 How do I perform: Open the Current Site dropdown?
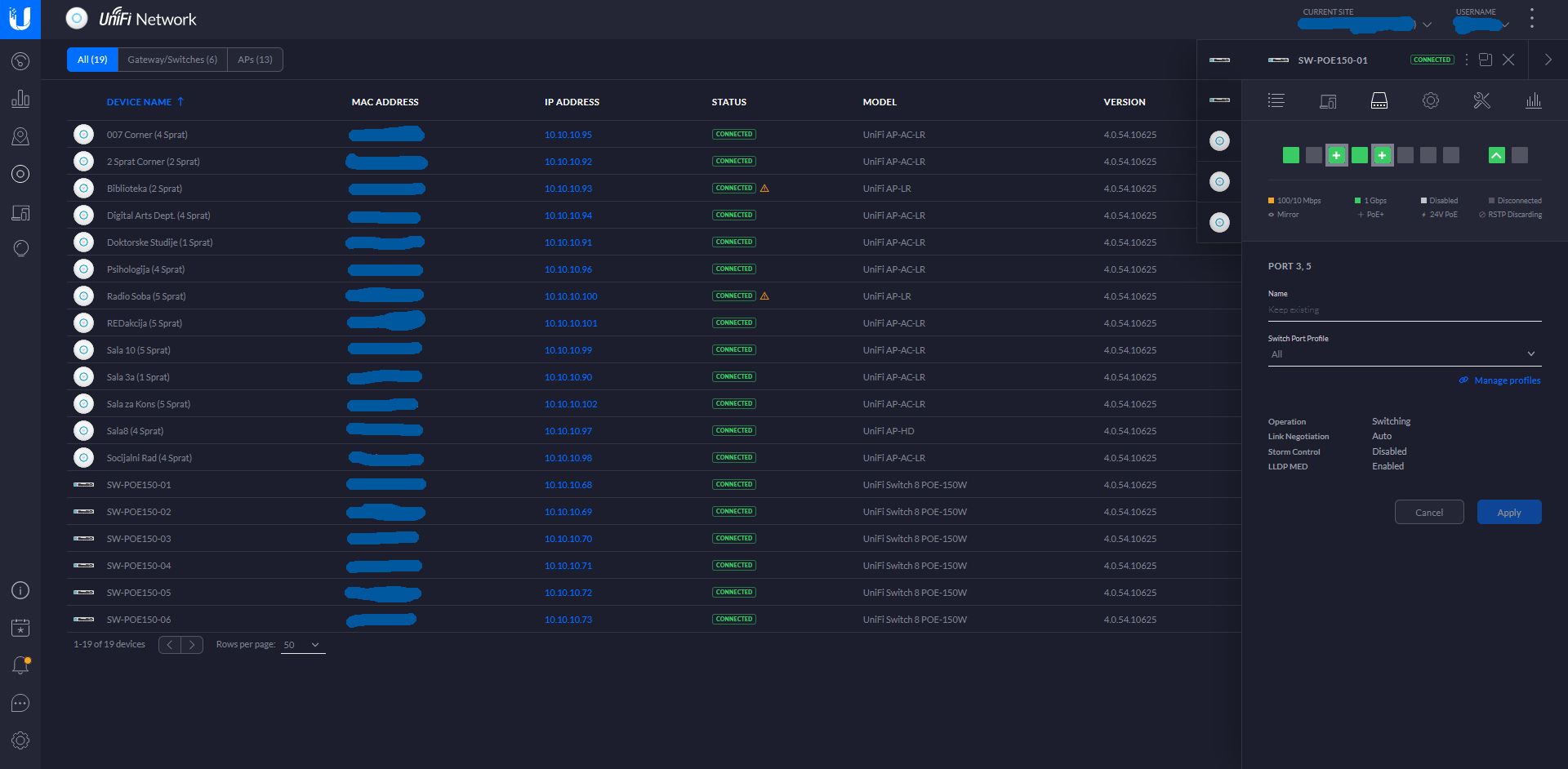point(1364,24)
